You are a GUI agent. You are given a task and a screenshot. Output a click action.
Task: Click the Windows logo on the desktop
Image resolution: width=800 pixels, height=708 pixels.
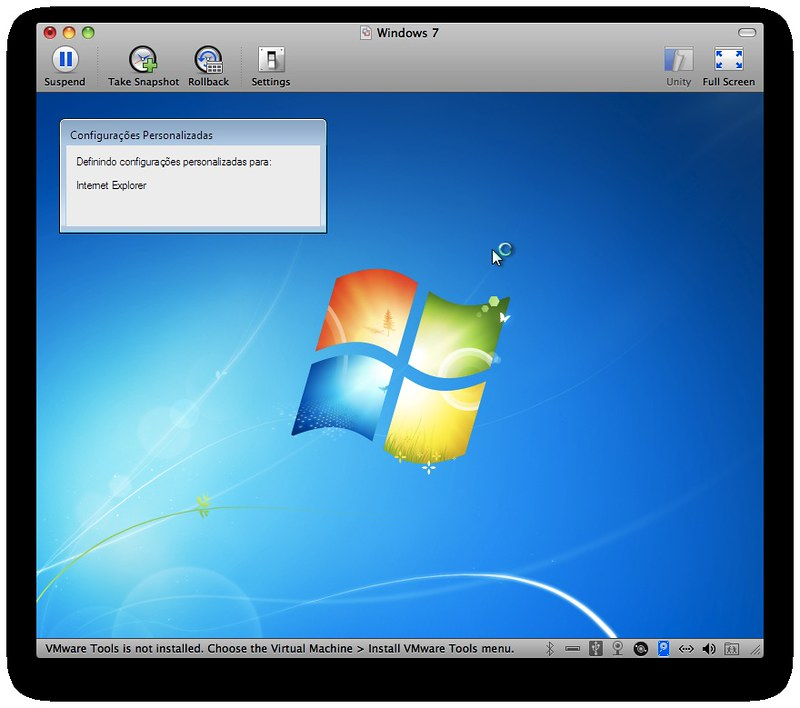point(401,368)
